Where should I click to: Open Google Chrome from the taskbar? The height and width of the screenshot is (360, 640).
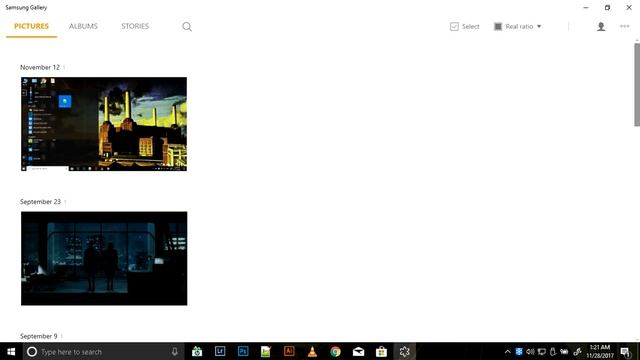click(336, 351)
